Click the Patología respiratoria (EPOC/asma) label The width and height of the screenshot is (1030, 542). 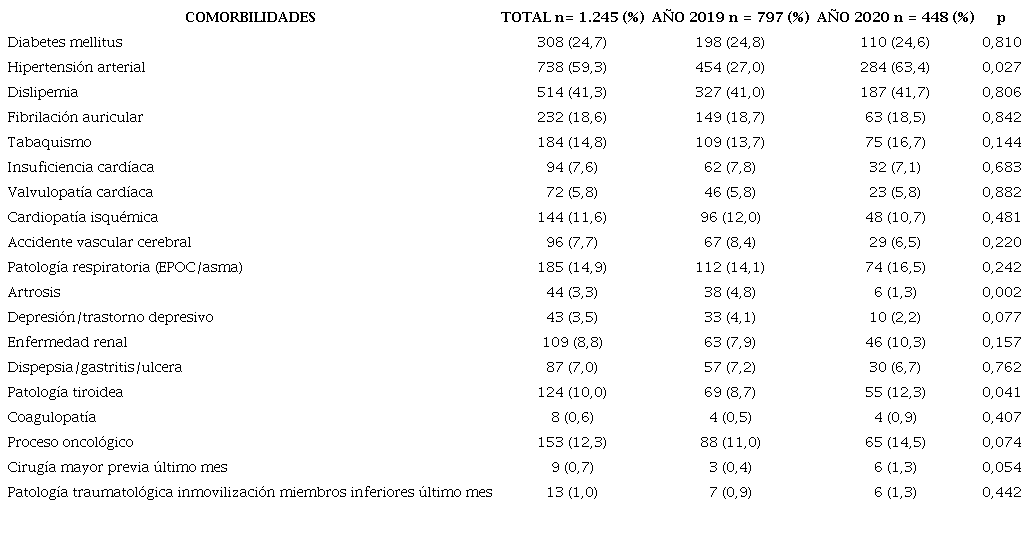(125, 267)
